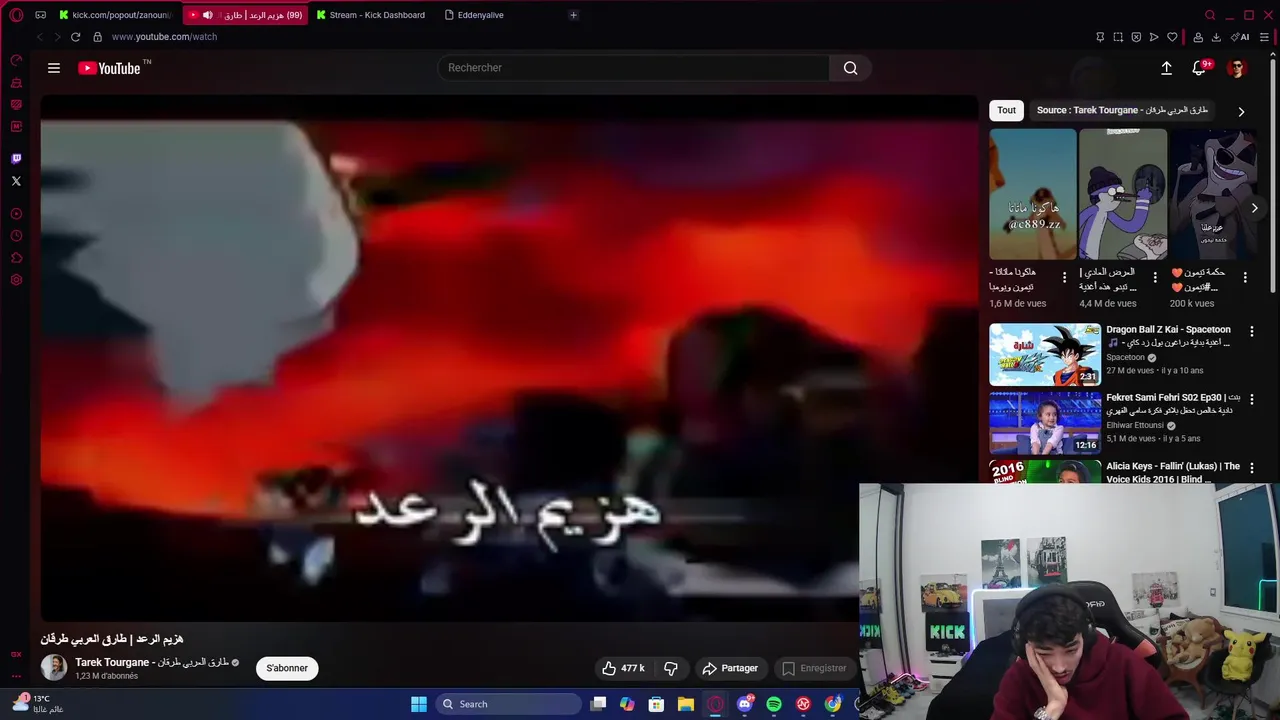The image size is (1280, 720).
Task: Open the Aria AI toolbar button
Action: (x=1240, y=37)
